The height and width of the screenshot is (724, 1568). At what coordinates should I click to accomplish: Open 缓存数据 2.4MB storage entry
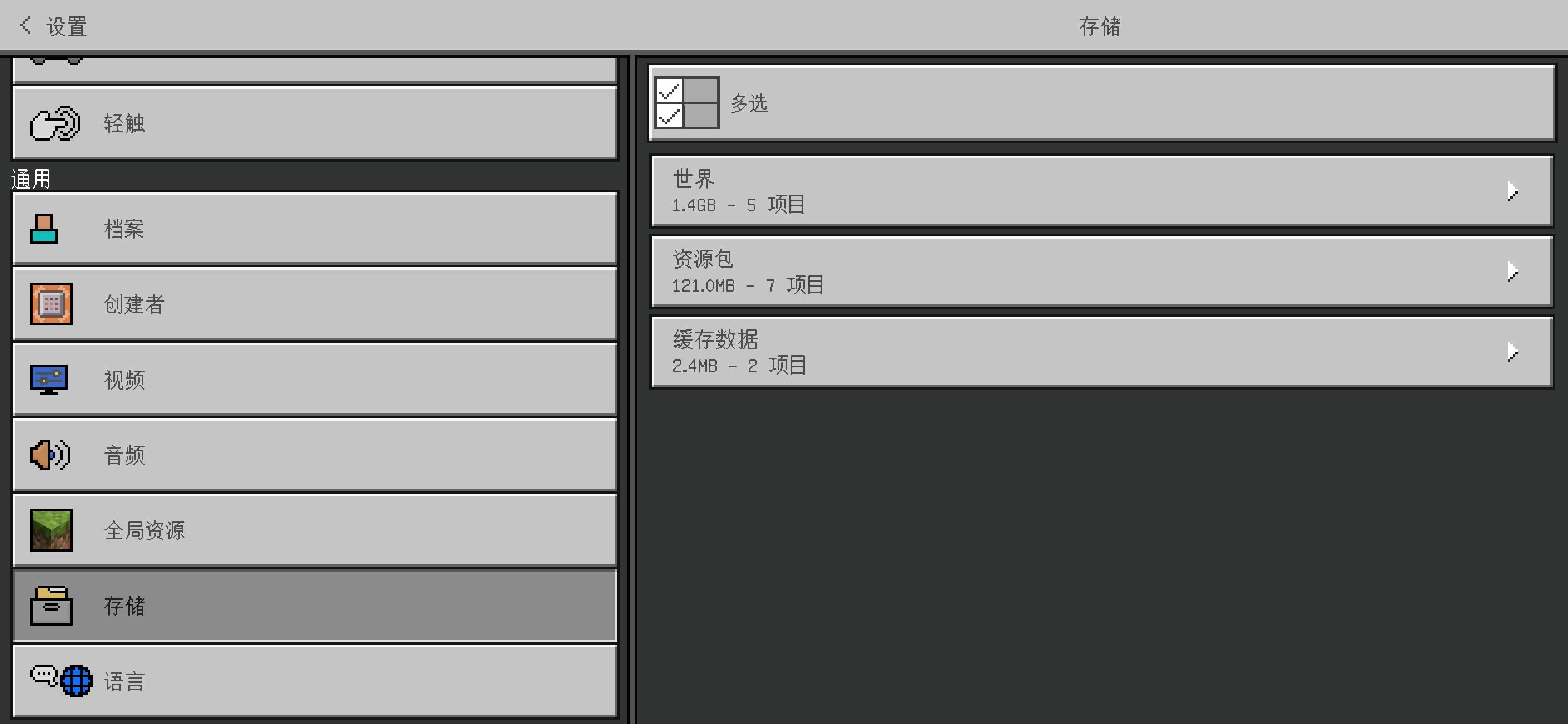[x=1102, y=352]
